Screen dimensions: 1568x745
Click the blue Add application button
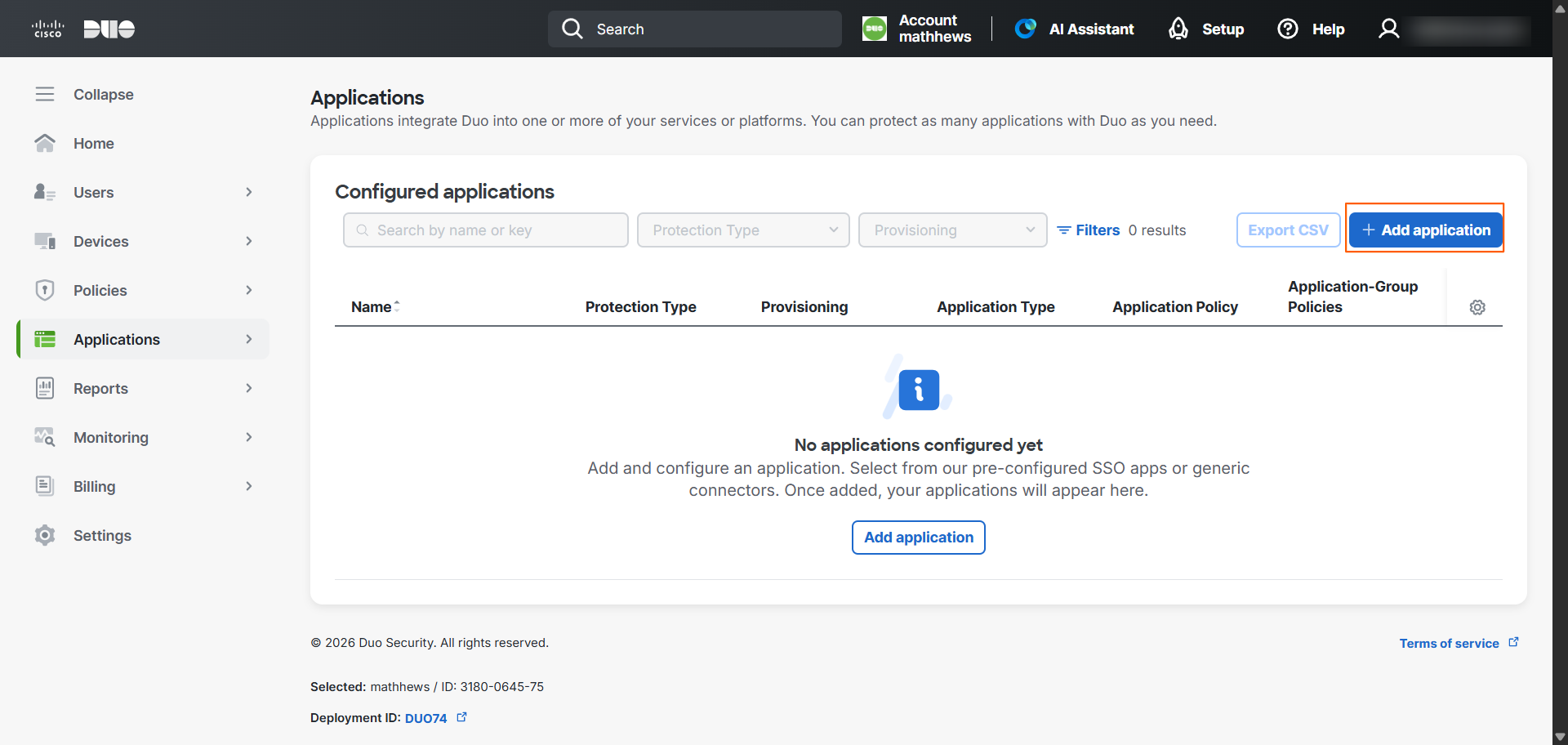(x=1425, y=230)
